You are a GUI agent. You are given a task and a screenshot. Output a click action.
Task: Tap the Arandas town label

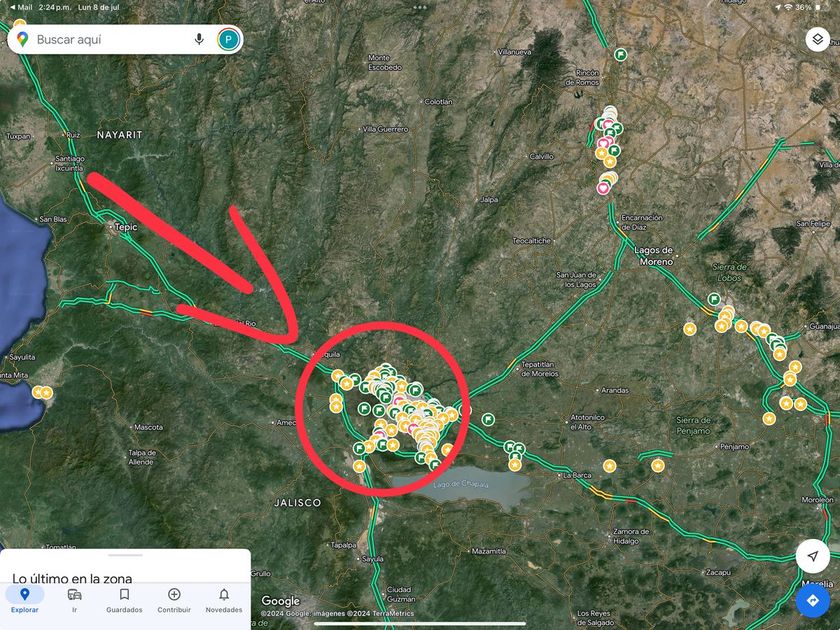615,391
